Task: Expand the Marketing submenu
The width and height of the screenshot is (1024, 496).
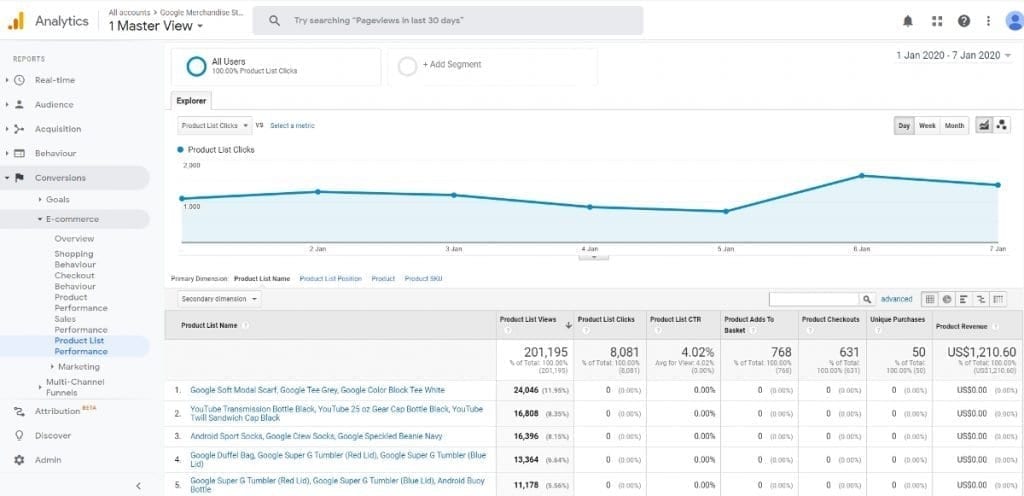Action: click(52, 367)
